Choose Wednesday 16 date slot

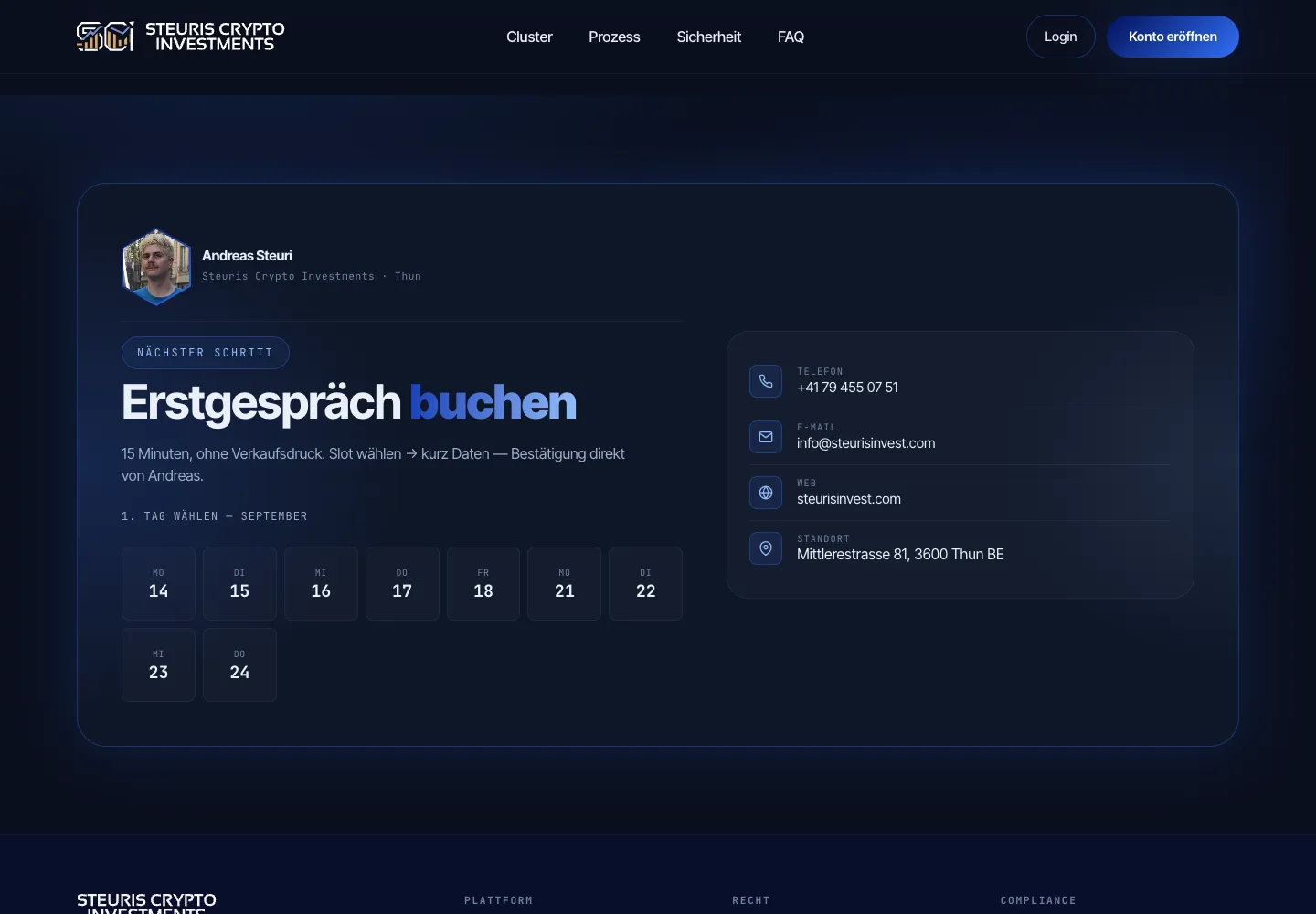click(x=321, y=583)
